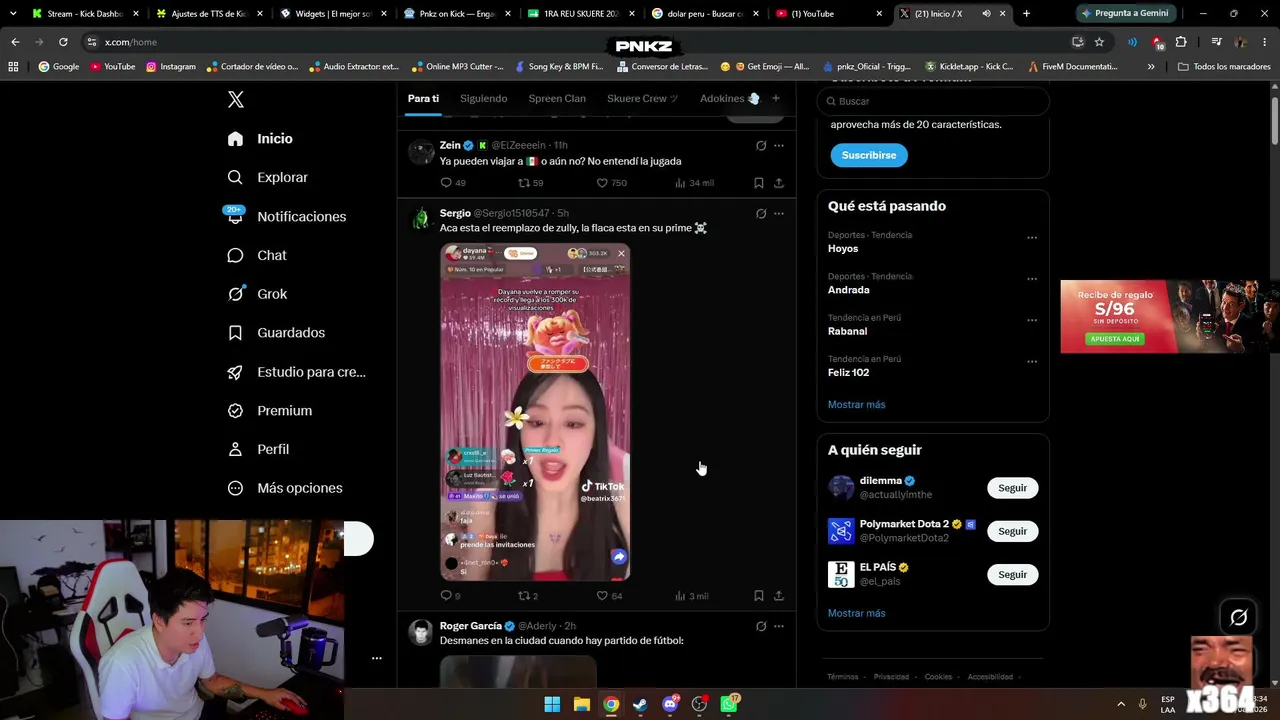Click the Suscribirse button

pos(869,155)
